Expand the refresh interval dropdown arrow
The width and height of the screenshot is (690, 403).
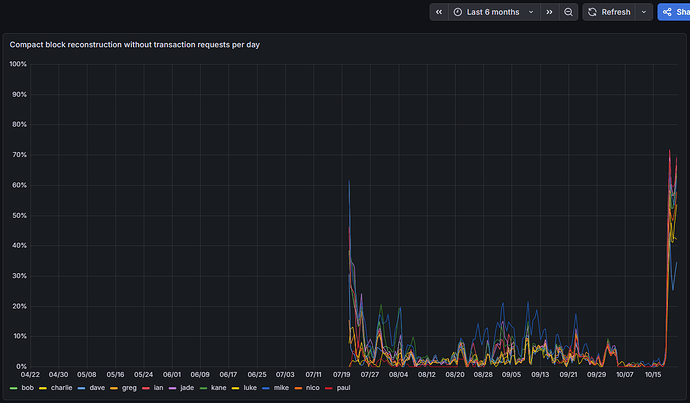(x=644, y=12)
